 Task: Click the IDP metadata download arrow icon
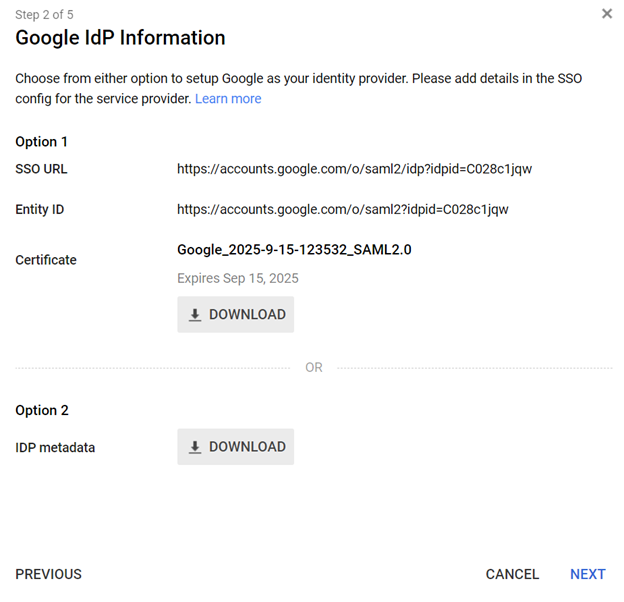pyautogui.click(x=195, y=447)
